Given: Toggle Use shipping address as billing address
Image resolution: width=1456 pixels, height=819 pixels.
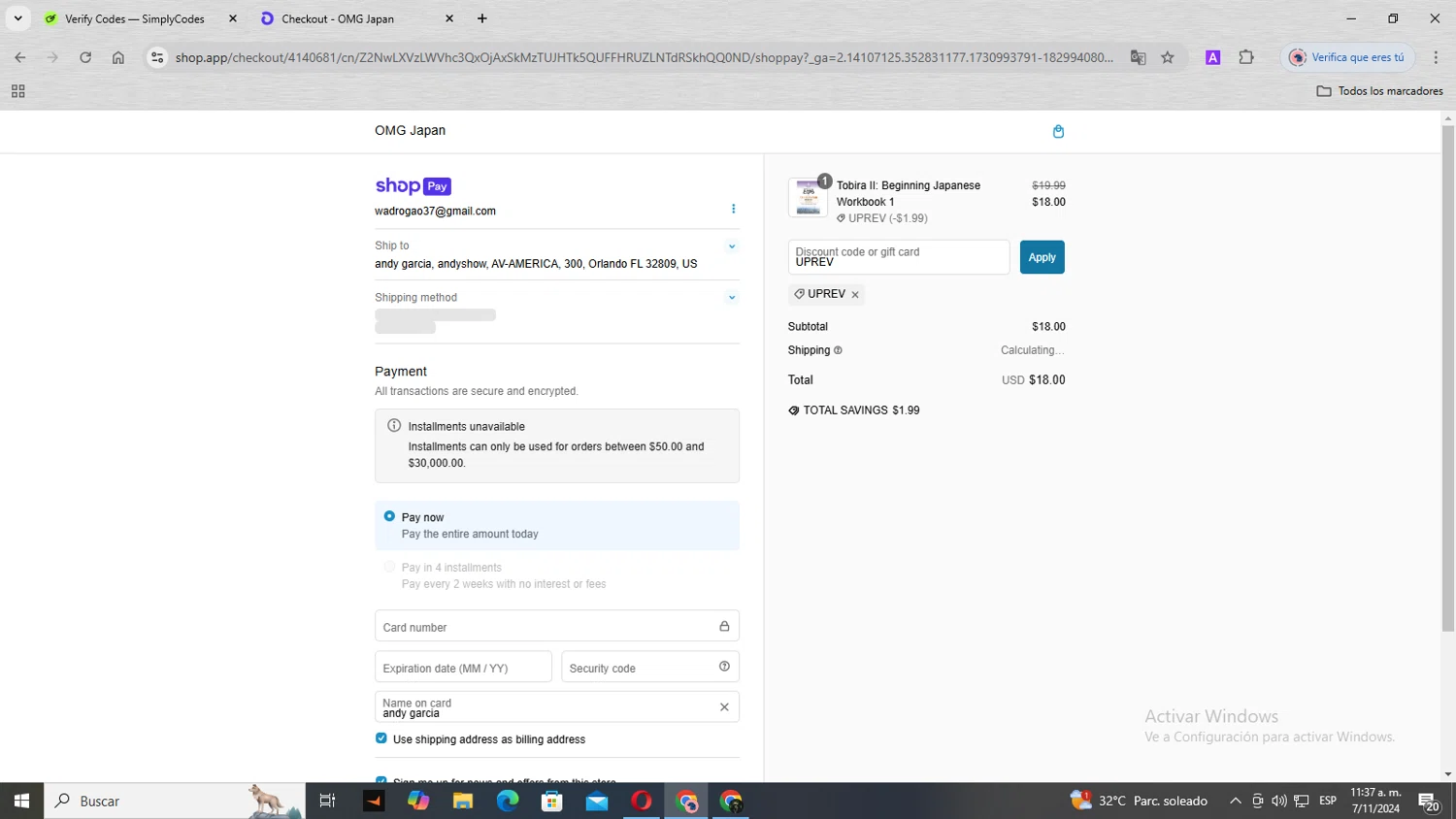Looking at the screenshot, I should point(381,738).
